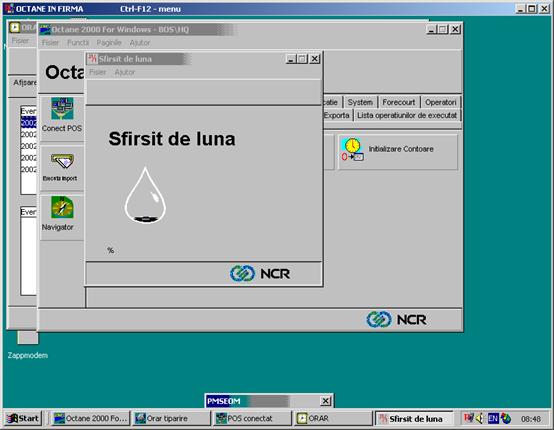This screenshot has width=554, height=430.
Task: Open Paginile menu in Octane 2000 window
Action: point(109,43)
